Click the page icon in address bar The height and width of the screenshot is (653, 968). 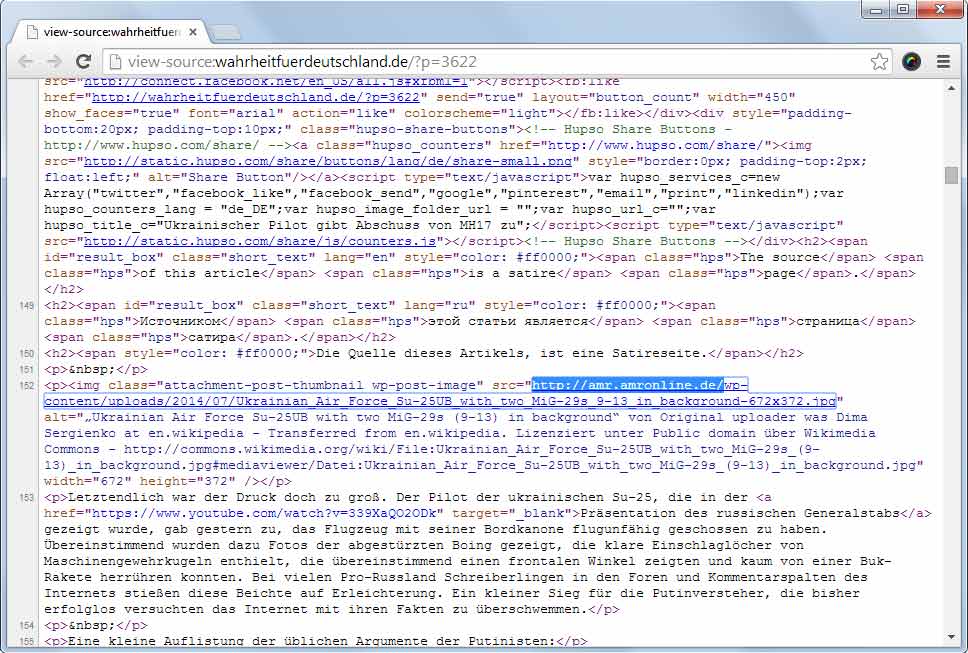[x=114, y=62]
